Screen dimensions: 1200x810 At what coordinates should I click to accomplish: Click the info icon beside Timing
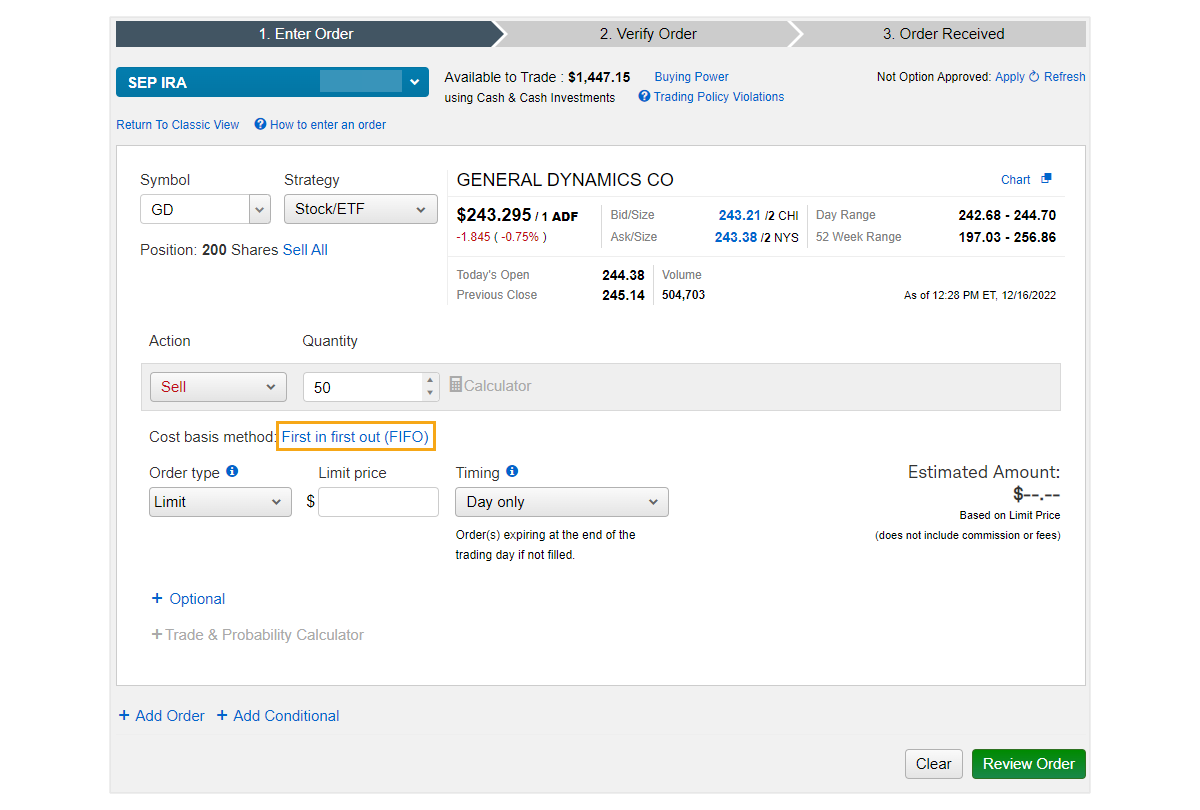tap(512, 472)
